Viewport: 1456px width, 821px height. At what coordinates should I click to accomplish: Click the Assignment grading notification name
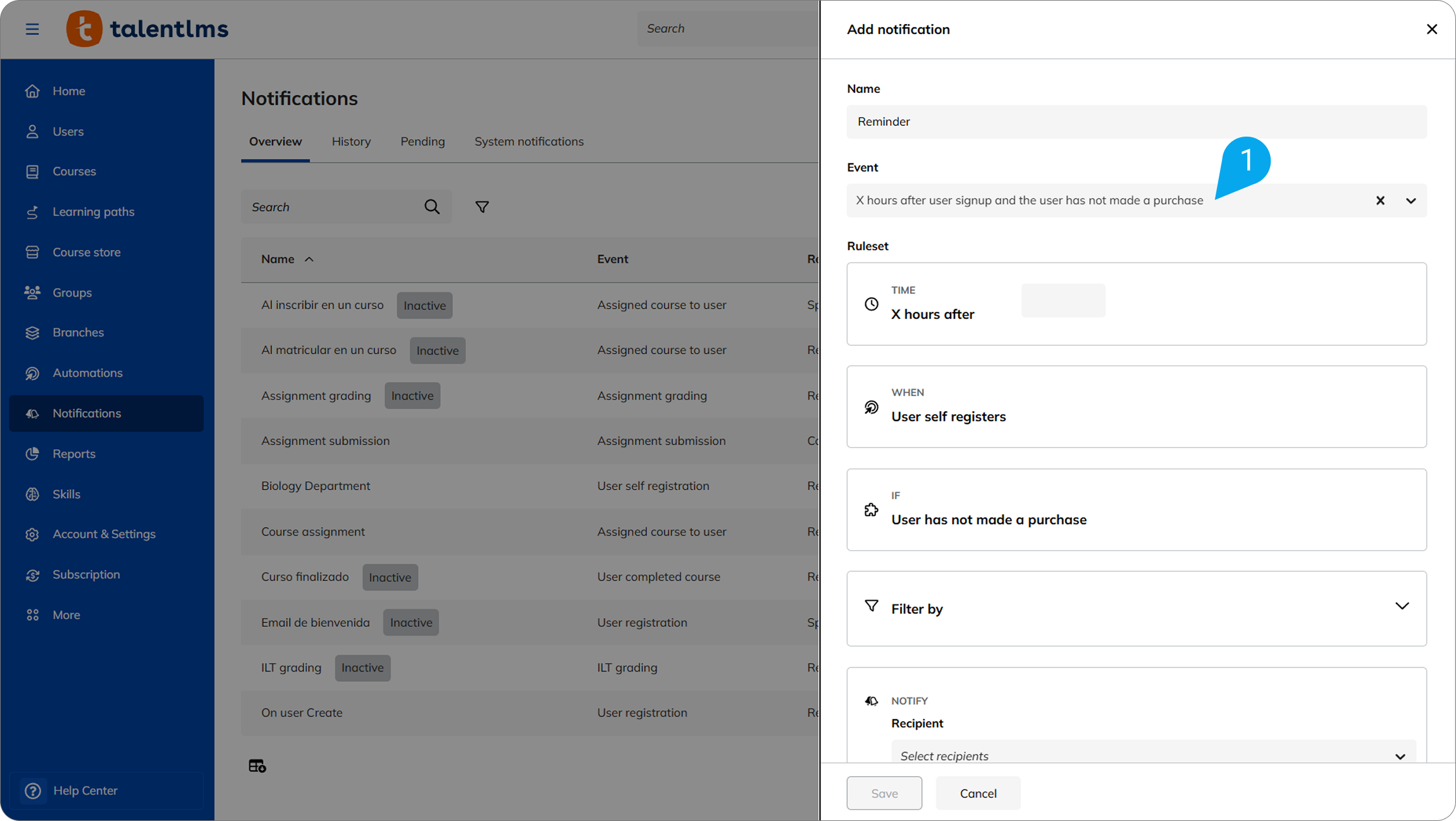[x=316, y=396]
